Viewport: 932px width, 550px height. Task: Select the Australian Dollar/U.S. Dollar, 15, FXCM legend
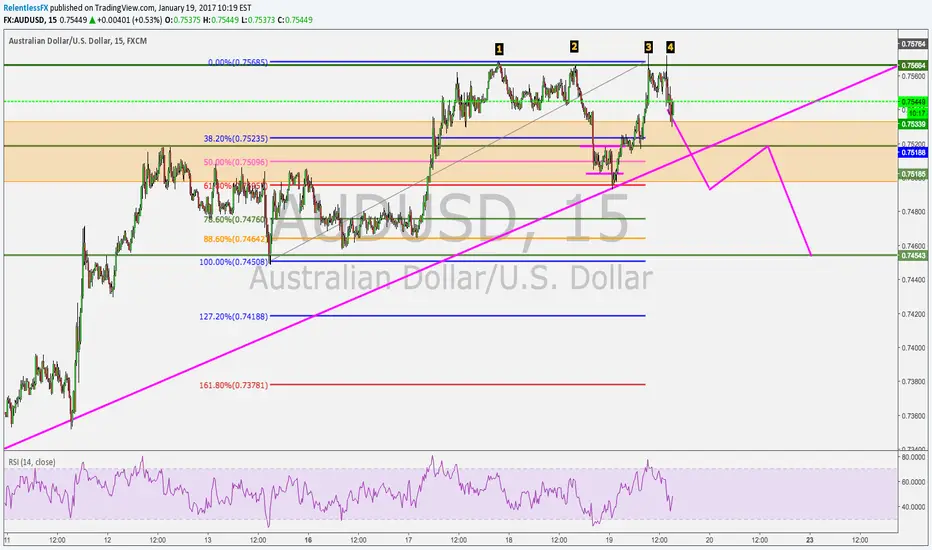[78, 41]
